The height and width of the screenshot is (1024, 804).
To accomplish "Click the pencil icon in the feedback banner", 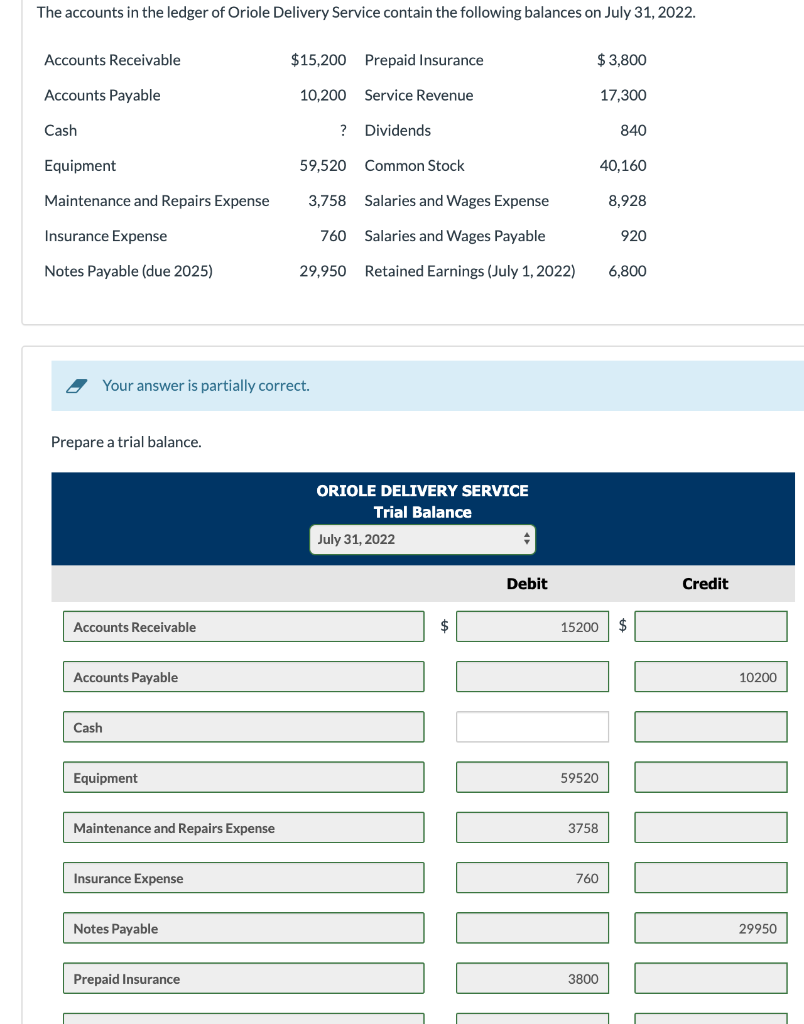I will click(x=77, y=384).
